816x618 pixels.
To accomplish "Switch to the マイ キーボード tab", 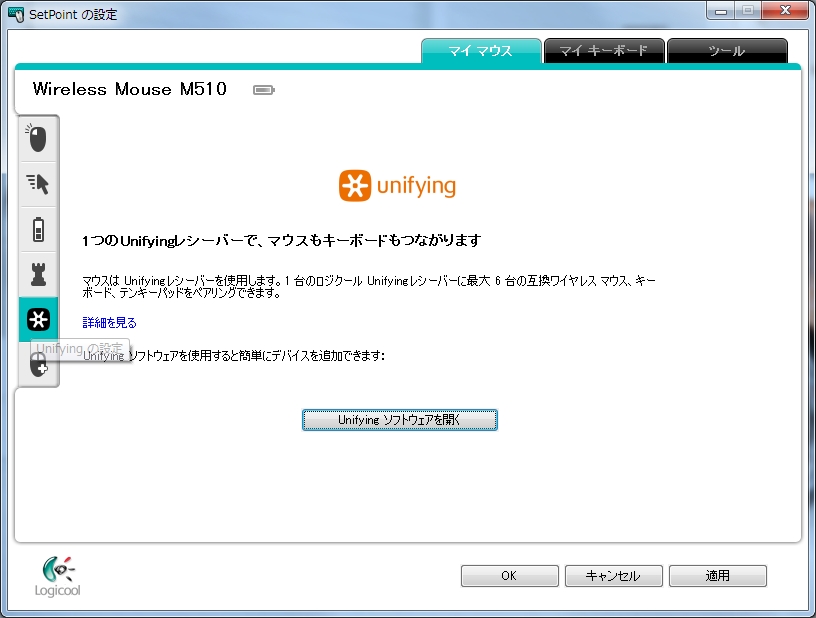I will pyautogui.click(x=604, y=50).
